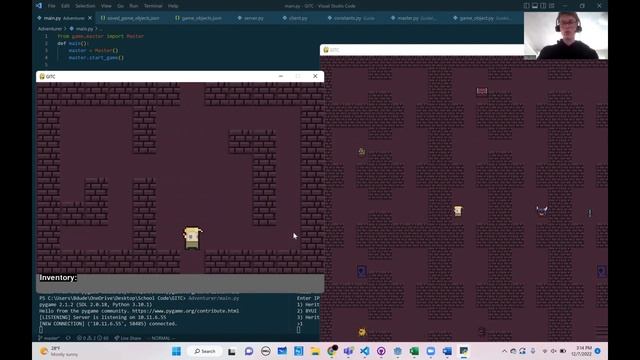
Task: Click the treasure chest sprite in right window
Action: pyautogui.click(x=482, y=91)
